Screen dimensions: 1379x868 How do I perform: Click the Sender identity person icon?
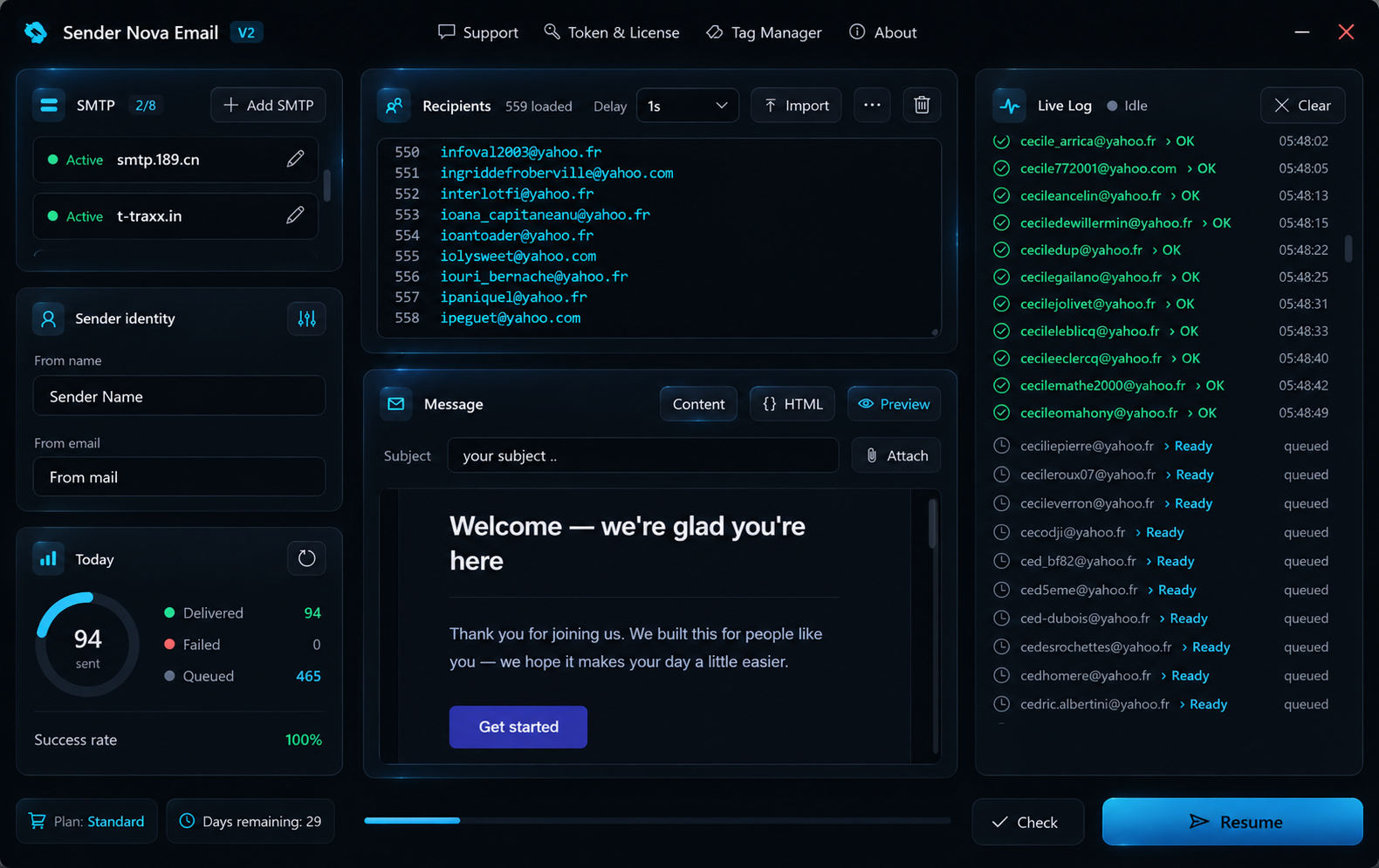coord(49,318)
